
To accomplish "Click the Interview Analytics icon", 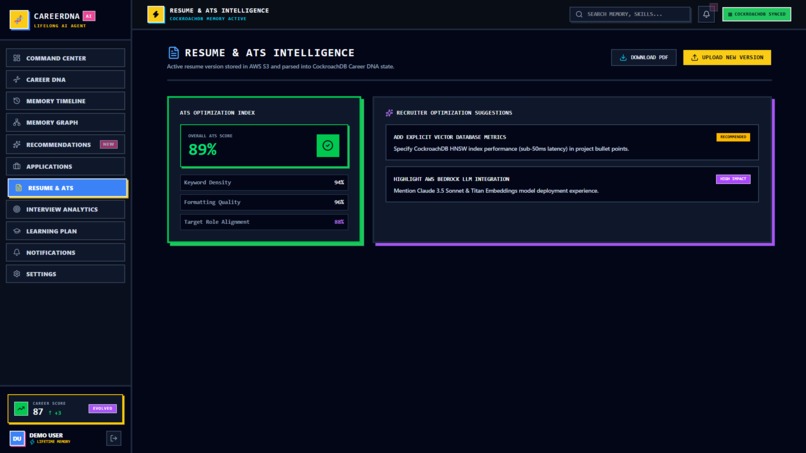I will [x=17, y=210].
